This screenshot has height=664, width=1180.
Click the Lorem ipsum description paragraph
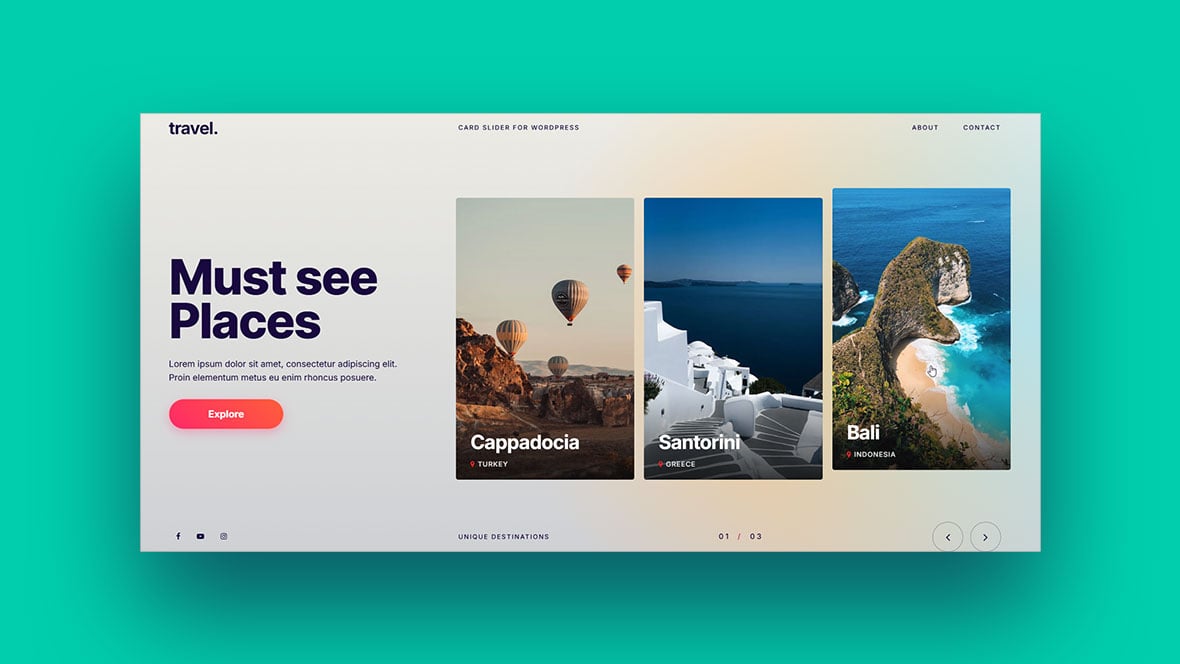283,370
